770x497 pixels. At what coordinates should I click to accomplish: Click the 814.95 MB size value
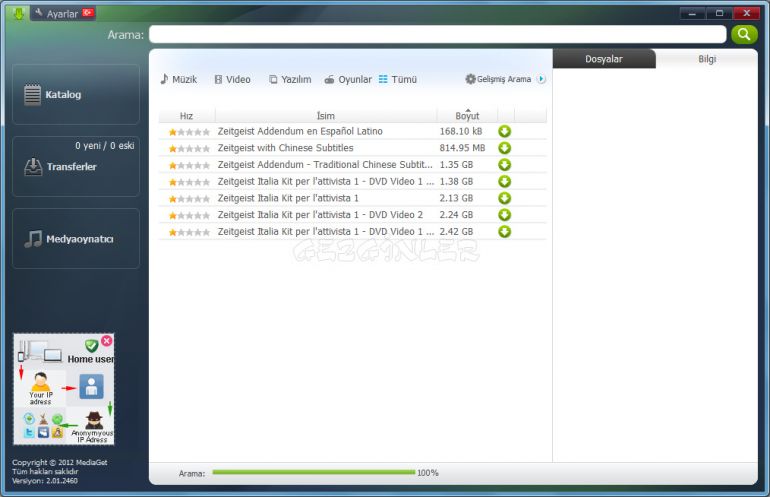(x=462, y=148)
